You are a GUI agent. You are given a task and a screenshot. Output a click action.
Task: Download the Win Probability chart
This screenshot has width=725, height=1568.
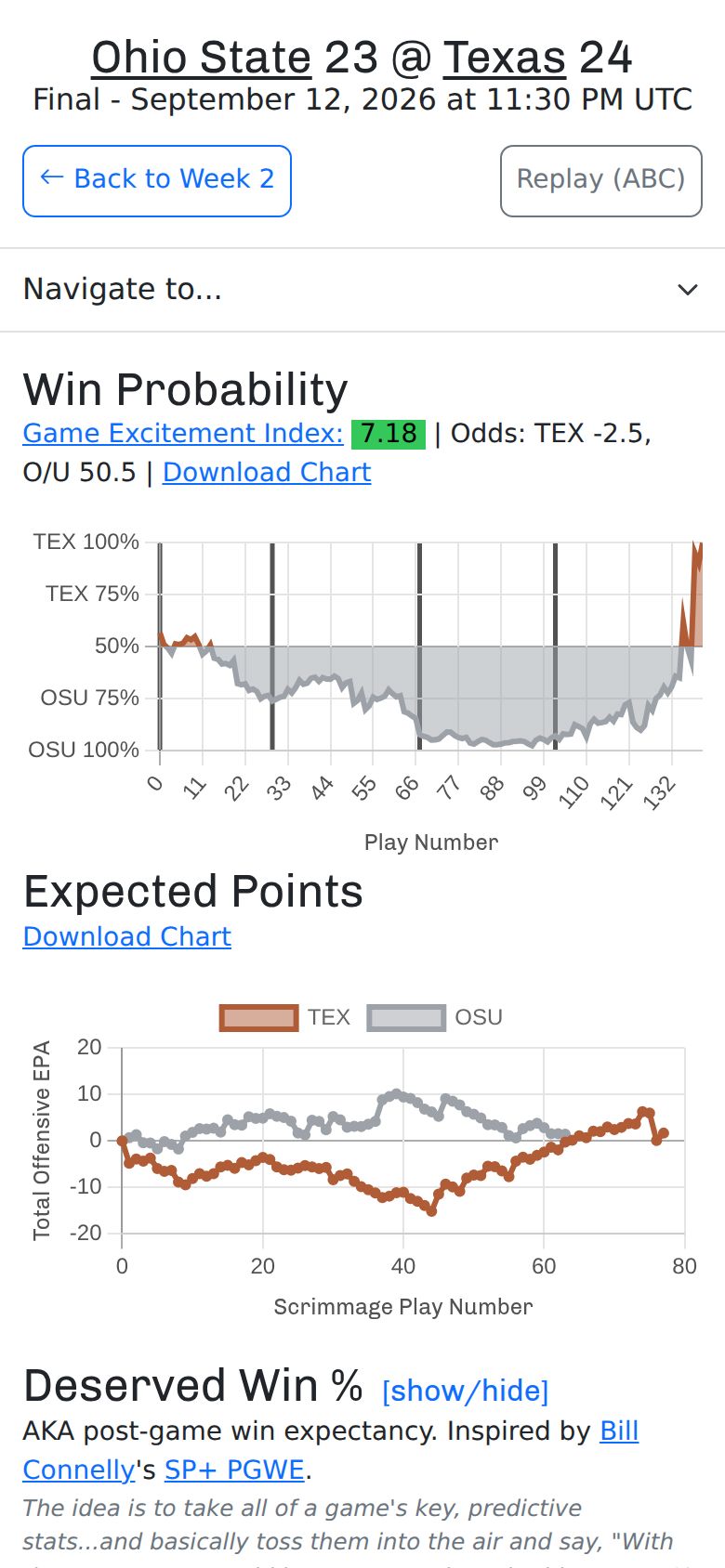pos(267,472)
